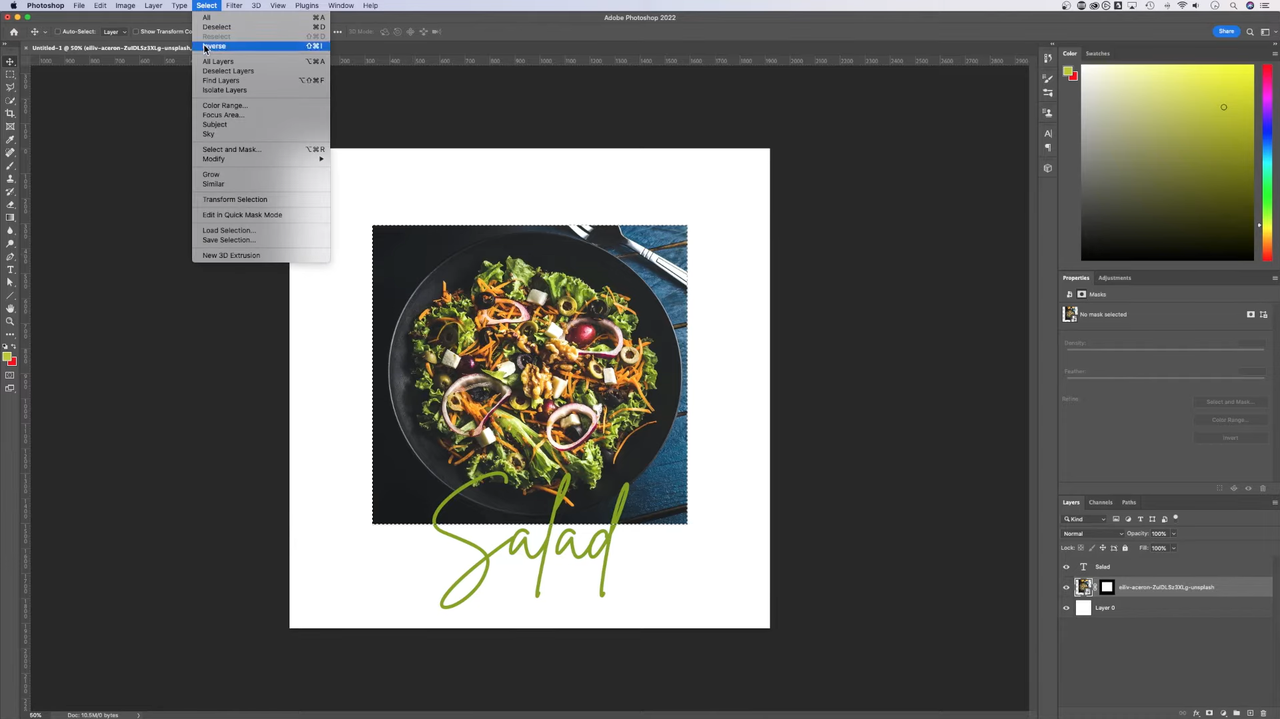Add layer style fx icon
This screenshot has height=719, width=1280.
coord(1196,713)
